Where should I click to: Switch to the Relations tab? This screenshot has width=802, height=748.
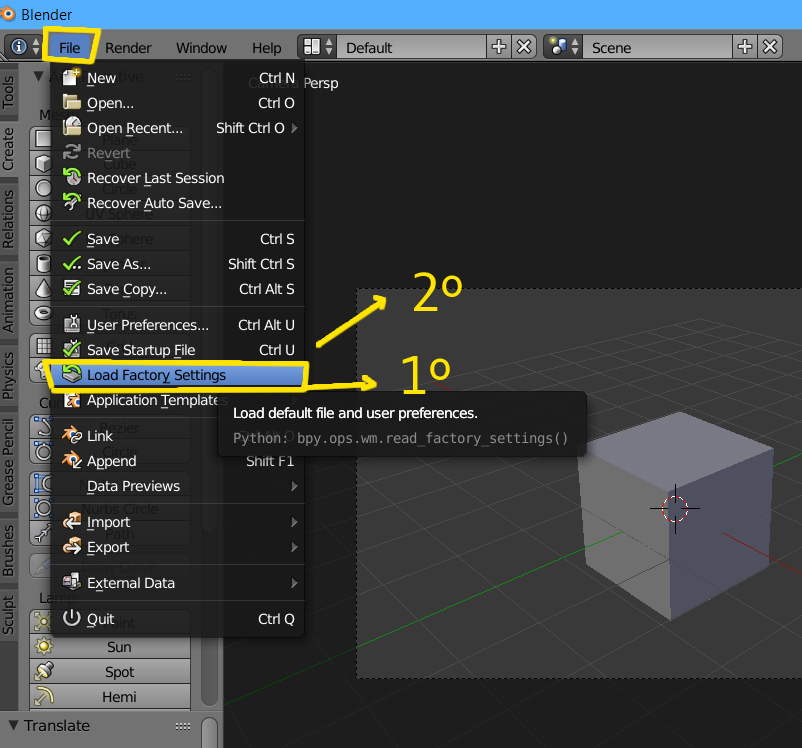pos(9,219)
